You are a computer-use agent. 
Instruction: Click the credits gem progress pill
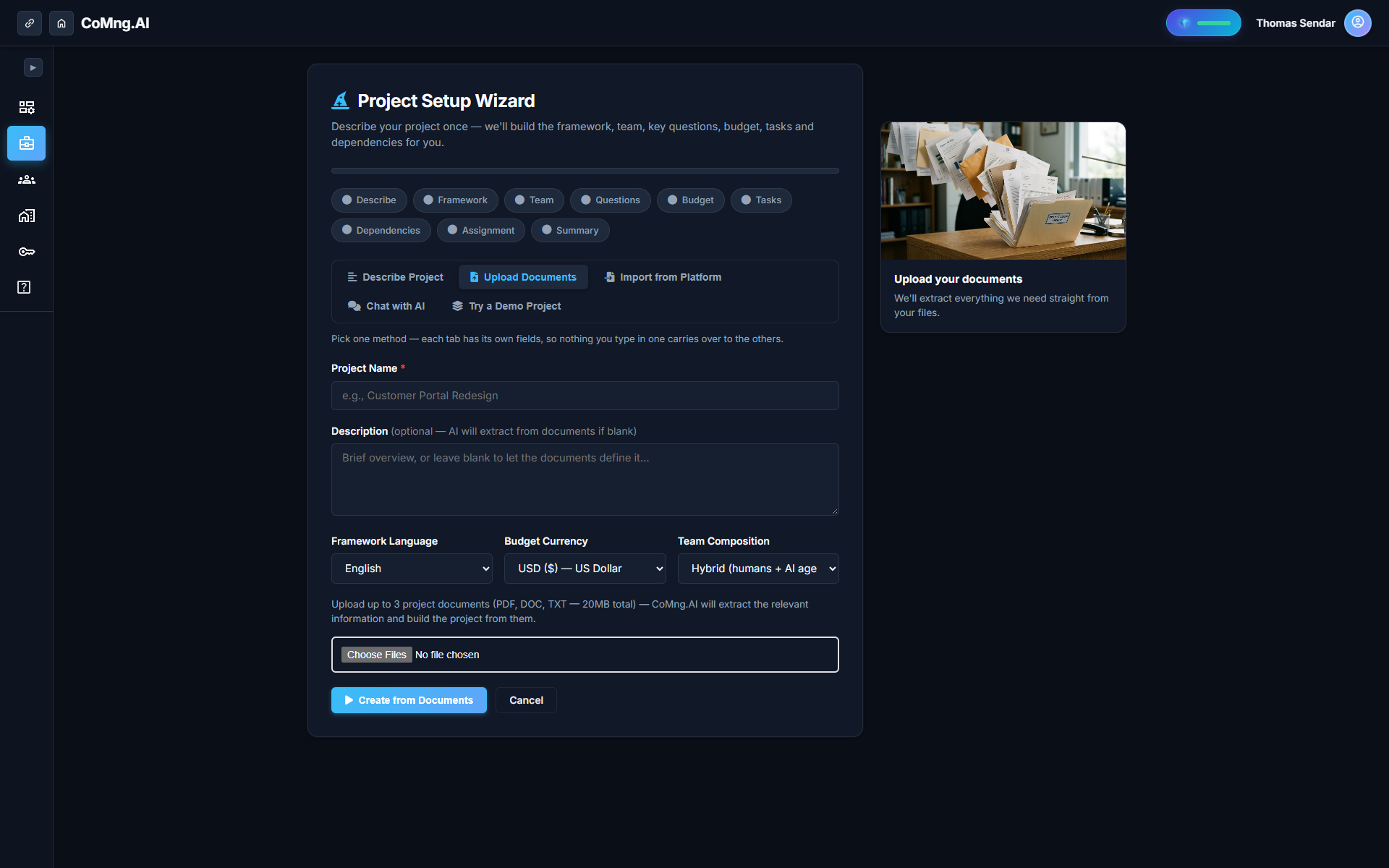pyautogui.click(x=1203, y=23)
